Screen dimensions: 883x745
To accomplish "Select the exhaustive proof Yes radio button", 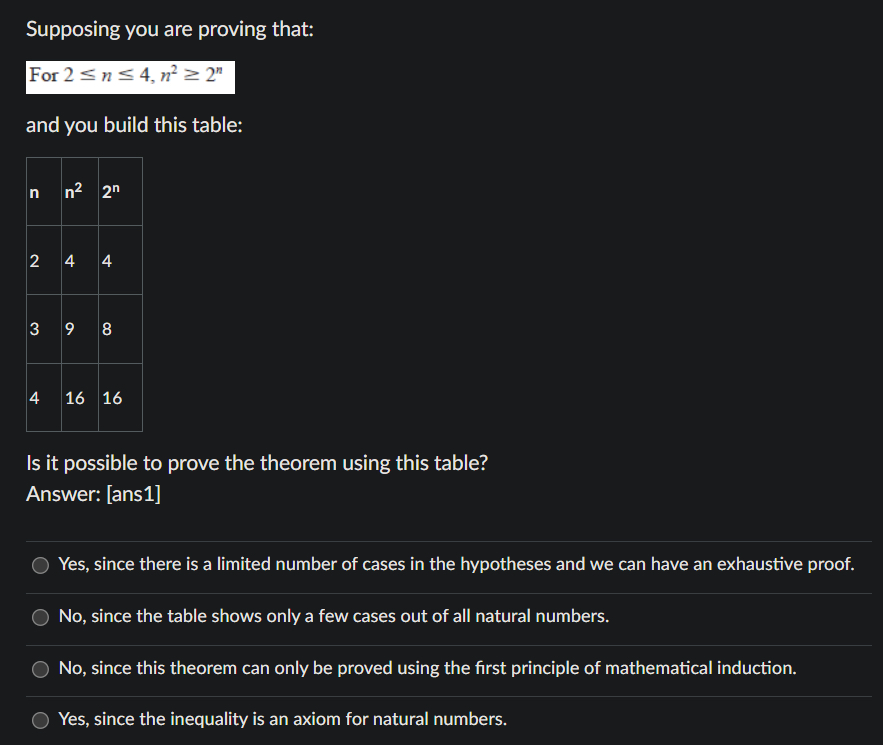I will click(x=41, y=565).
